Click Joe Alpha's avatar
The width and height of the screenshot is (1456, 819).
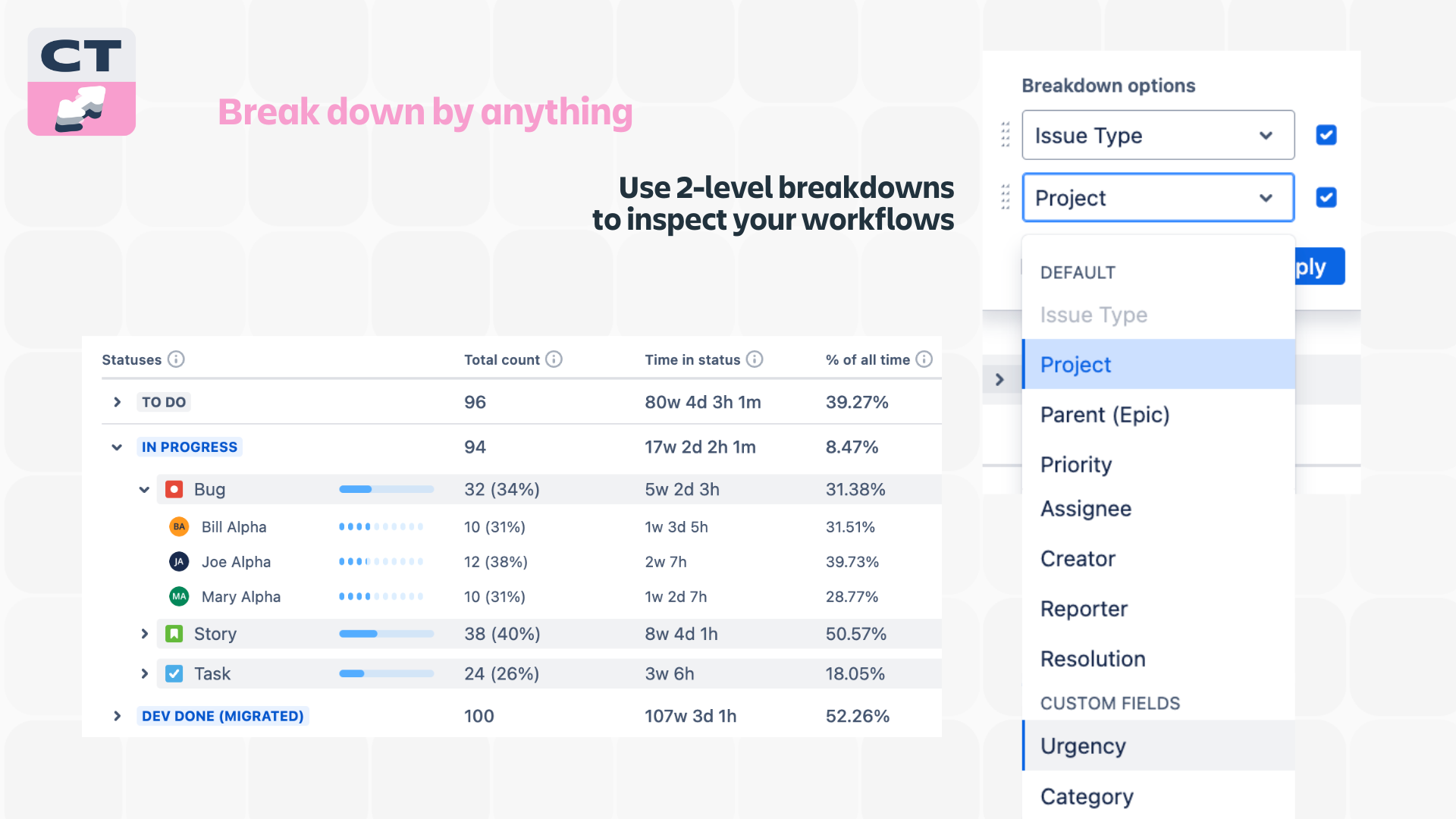pos(178,562)
